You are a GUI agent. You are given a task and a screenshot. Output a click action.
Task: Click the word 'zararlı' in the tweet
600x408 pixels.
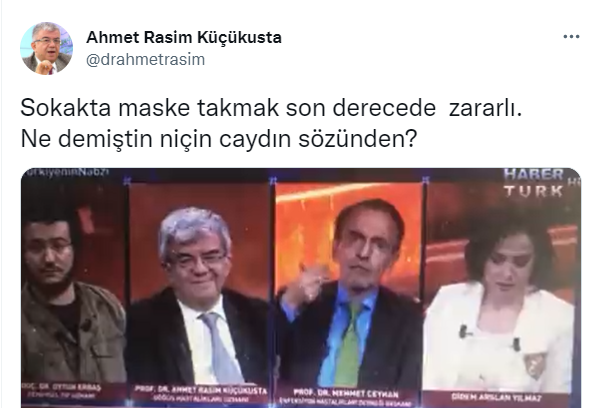(x=485, y=108)
